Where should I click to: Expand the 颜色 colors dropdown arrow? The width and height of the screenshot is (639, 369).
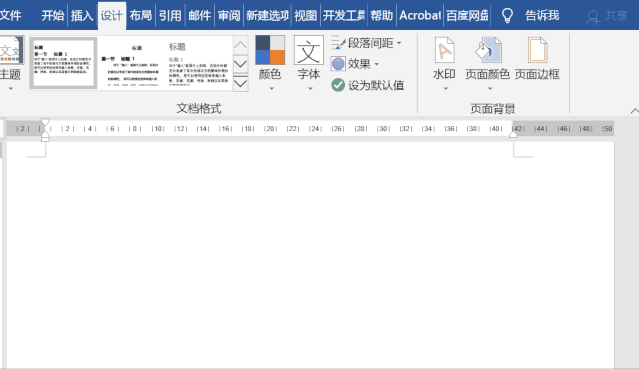(x=271, y=88)
